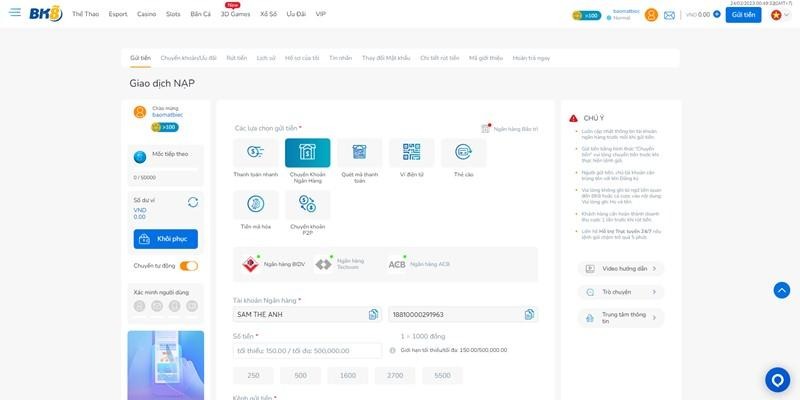The height and width of the screenshot is (400, 800).
Task: Click the Khôi phục button
Action: point(165,239)
